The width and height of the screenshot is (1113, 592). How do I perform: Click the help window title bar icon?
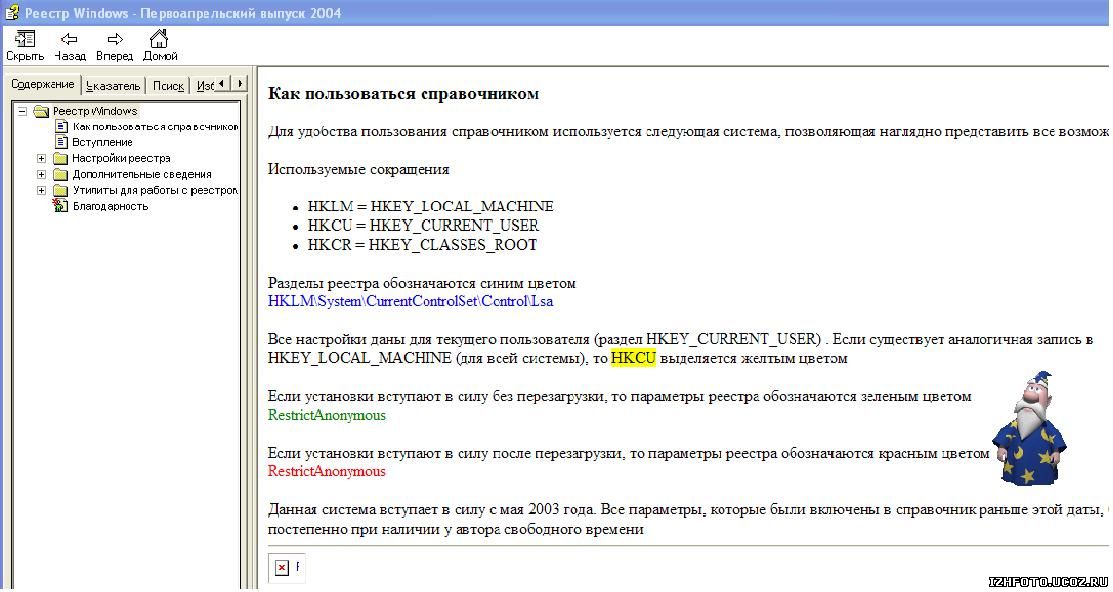11,12
